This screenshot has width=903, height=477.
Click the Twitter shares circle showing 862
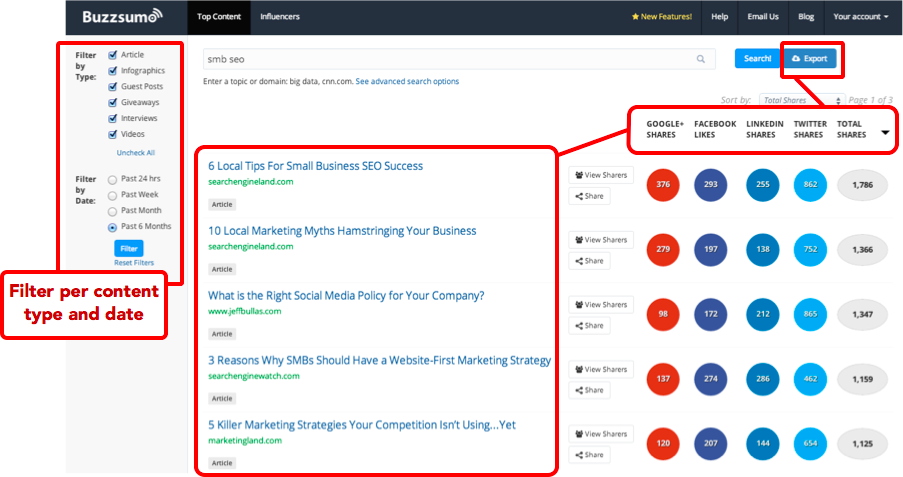pyautogui.click(x=808, y=185)
